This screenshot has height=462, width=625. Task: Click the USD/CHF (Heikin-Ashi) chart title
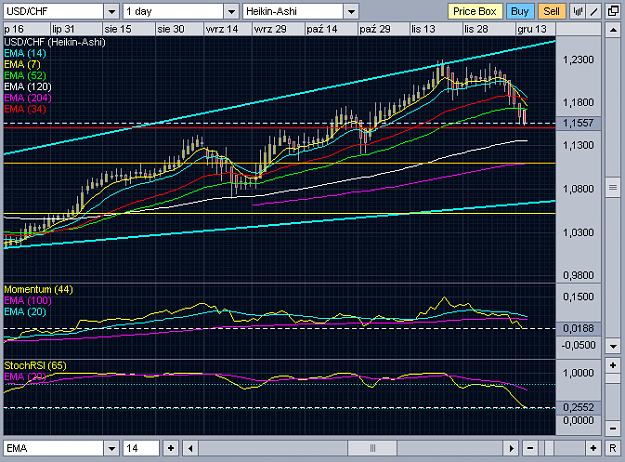tap(55, 42)
